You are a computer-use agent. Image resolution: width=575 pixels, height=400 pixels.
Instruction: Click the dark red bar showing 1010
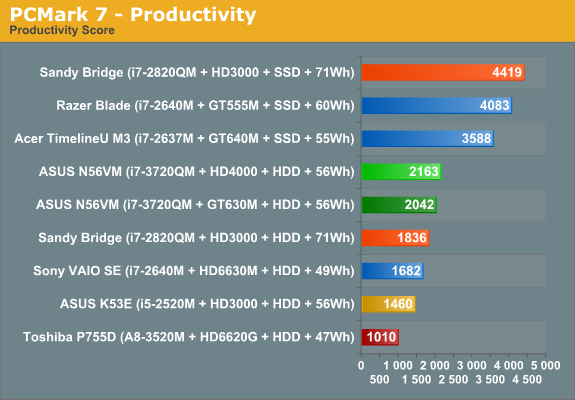point(380,337)
